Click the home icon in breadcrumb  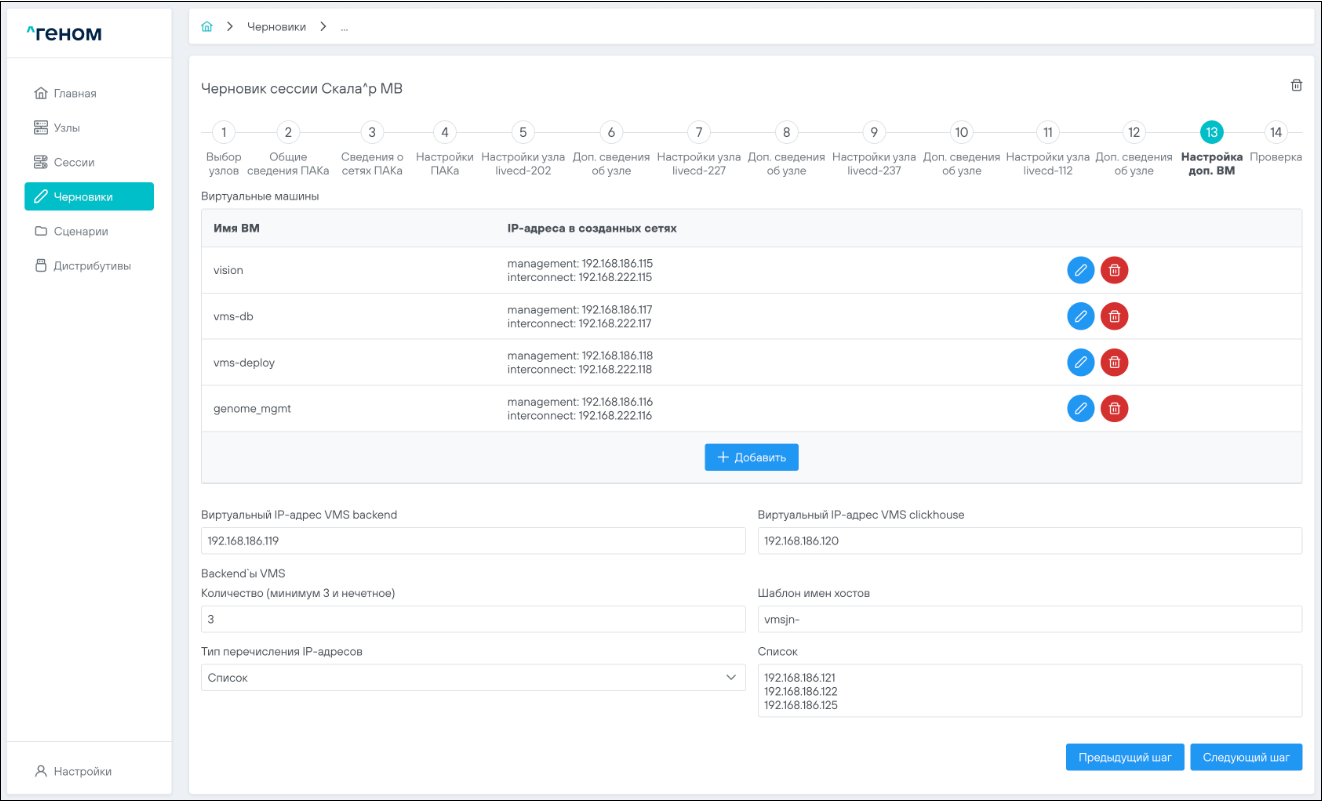click(207, 27)
